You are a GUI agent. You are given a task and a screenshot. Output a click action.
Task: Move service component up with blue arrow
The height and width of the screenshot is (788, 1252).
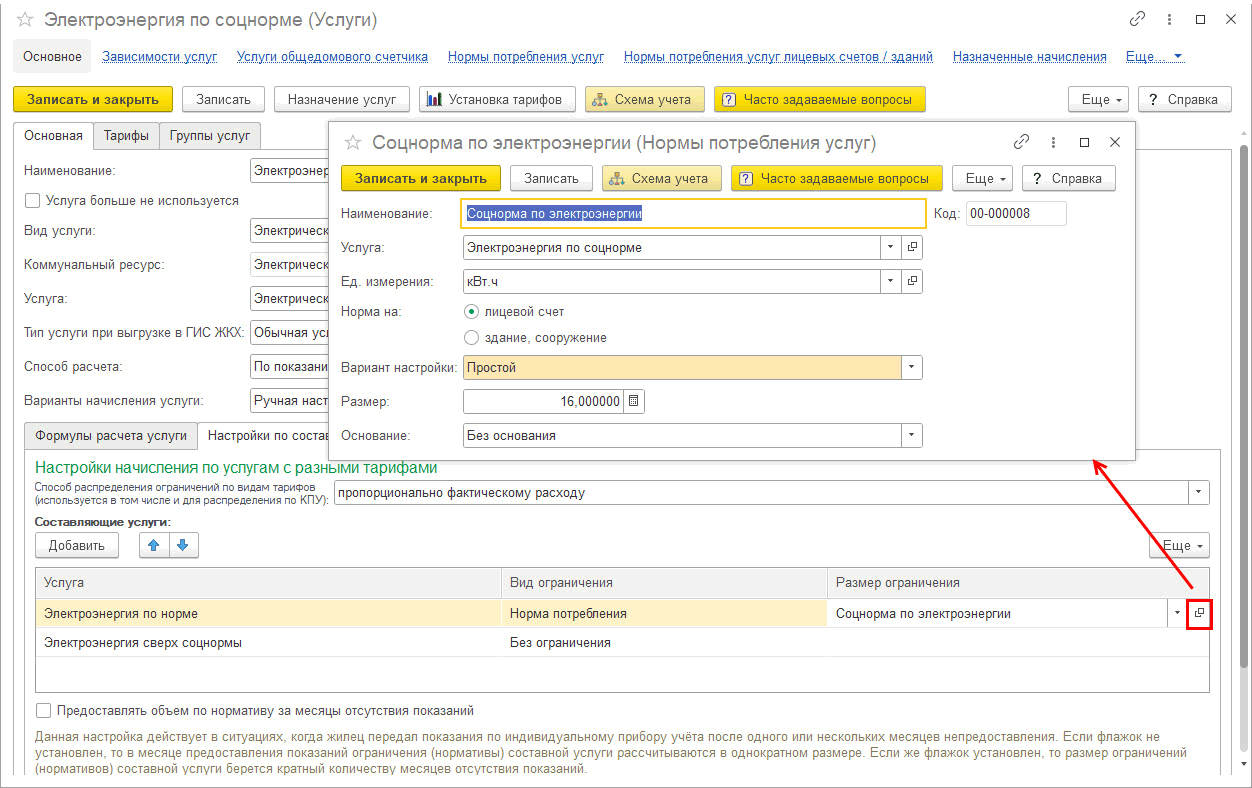tap(154, 545)
